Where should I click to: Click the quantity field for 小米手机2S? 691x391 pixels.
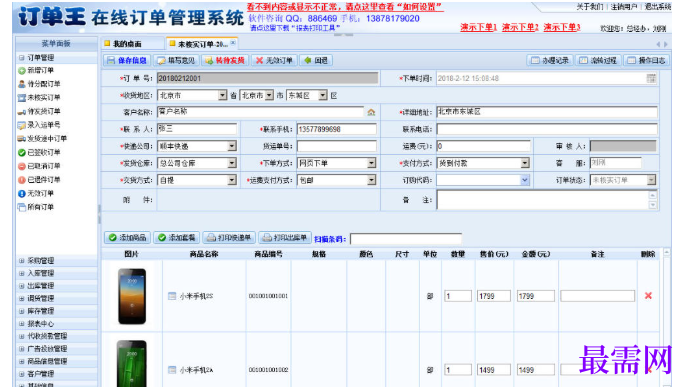pos(458,296)
